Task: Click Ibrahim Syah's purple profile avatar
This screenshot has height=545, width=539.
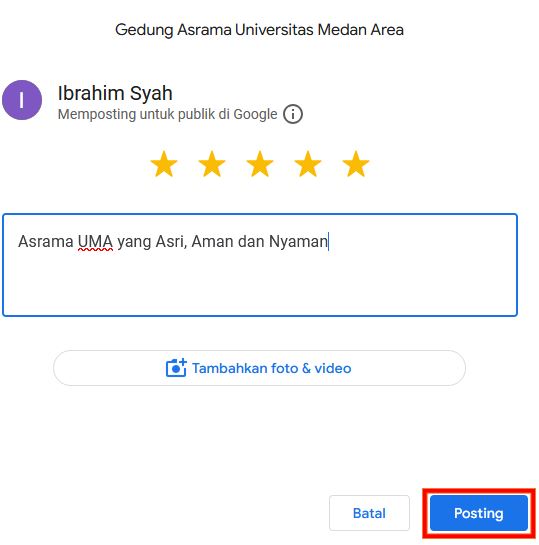Action: pyautogui.click(x=22, y=100)
